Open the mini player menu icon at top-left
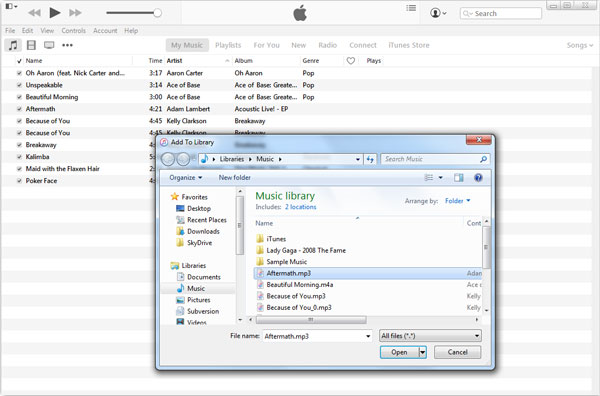Image resolution: width=600 pixels, height=396 pixels. 11,6
